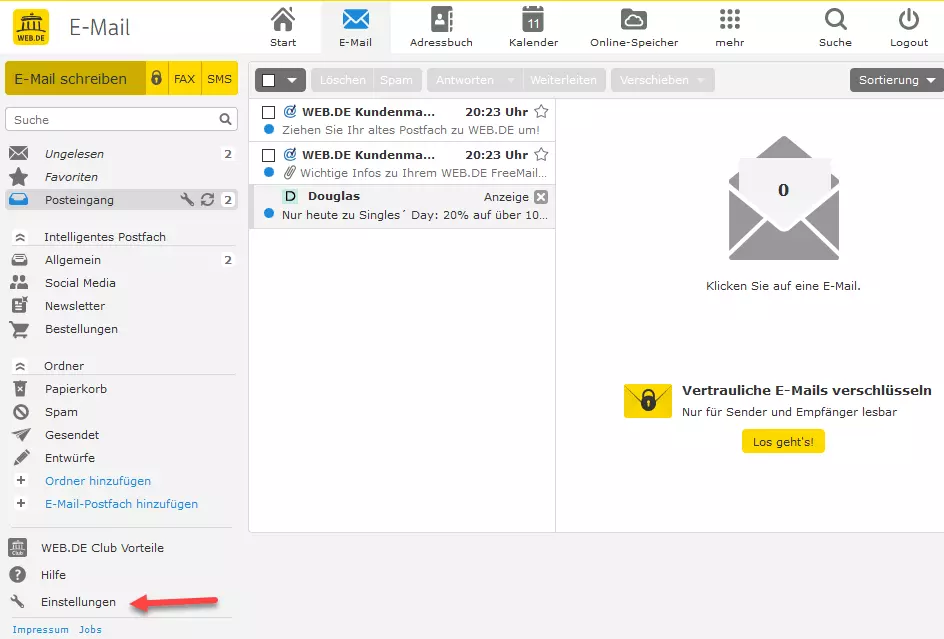944x639 pixels.
Task: Open Hilfe
Action: click(53, 575)
